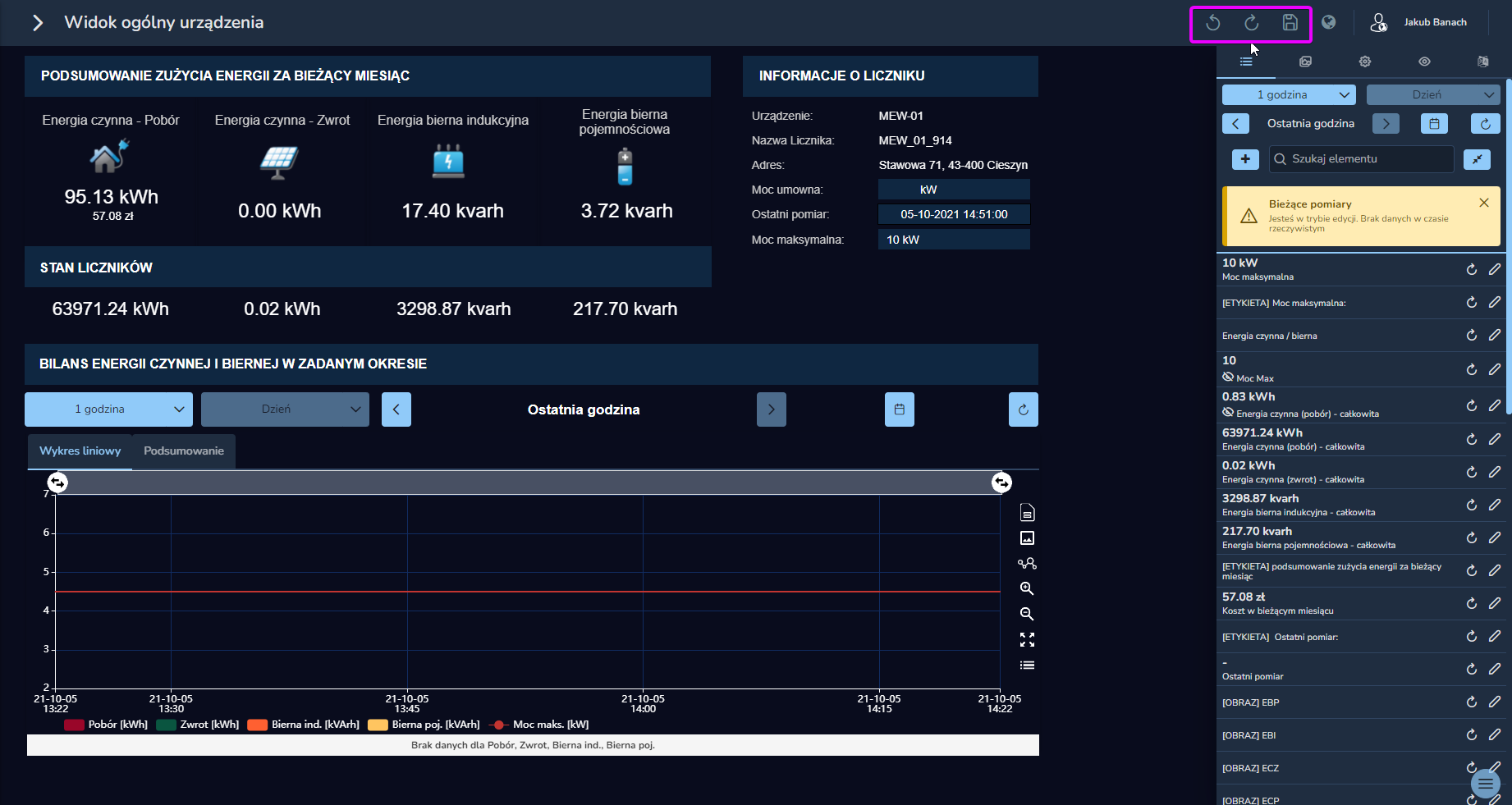Open the calendar picker in the right panel
Screen dimensions: 1512x805
pos(1434,124)
